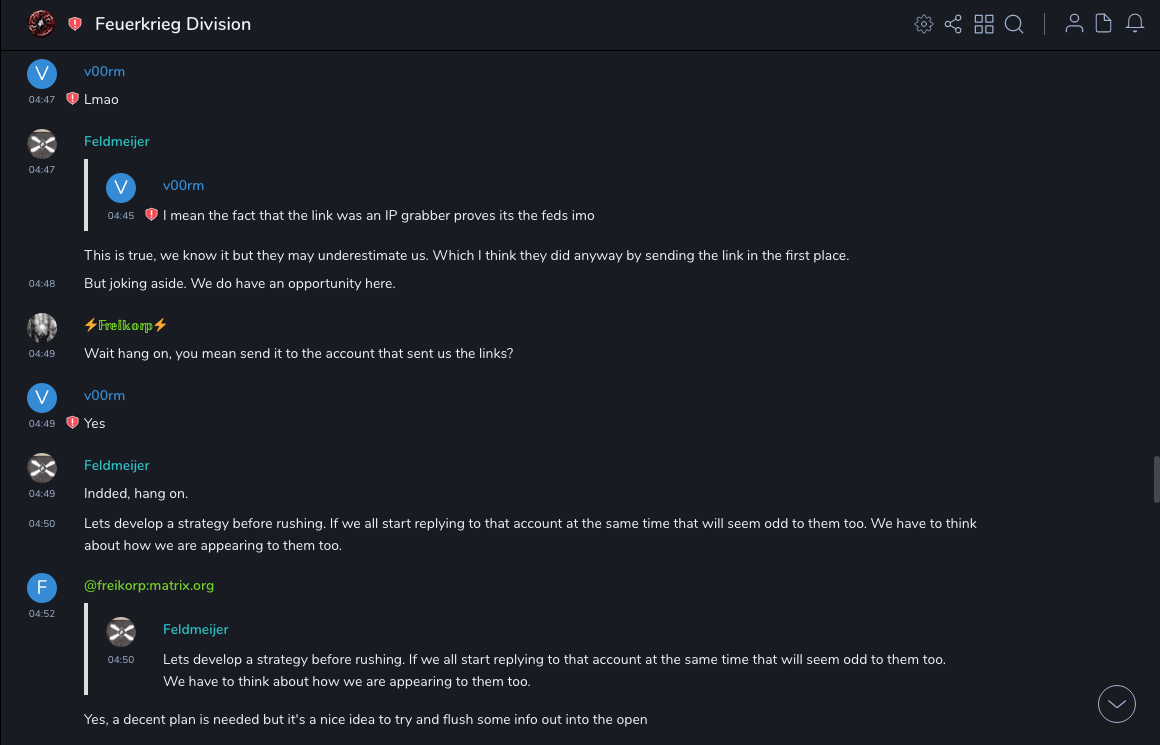Click the room title in the header

[x=173, y=24]
